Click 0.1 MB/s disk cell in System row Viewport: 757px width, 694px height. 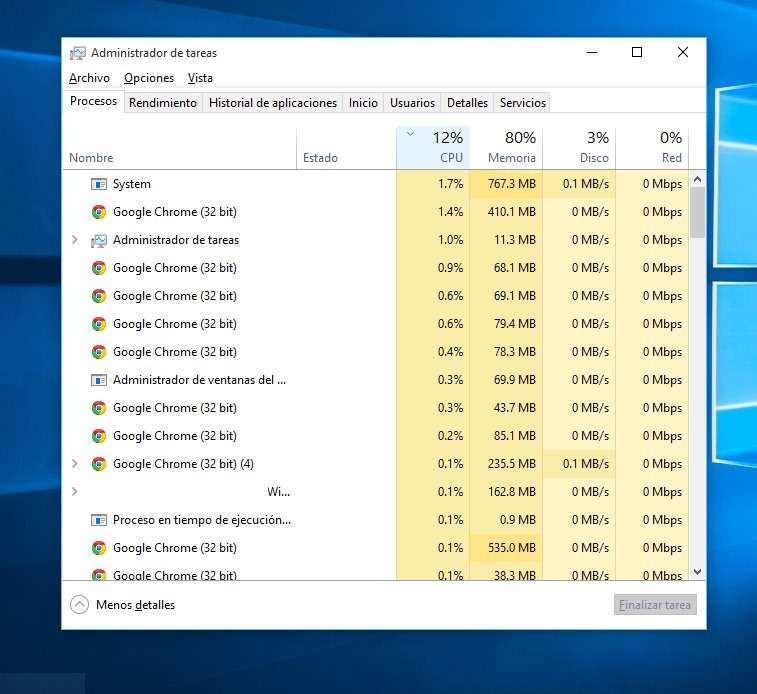579,184
